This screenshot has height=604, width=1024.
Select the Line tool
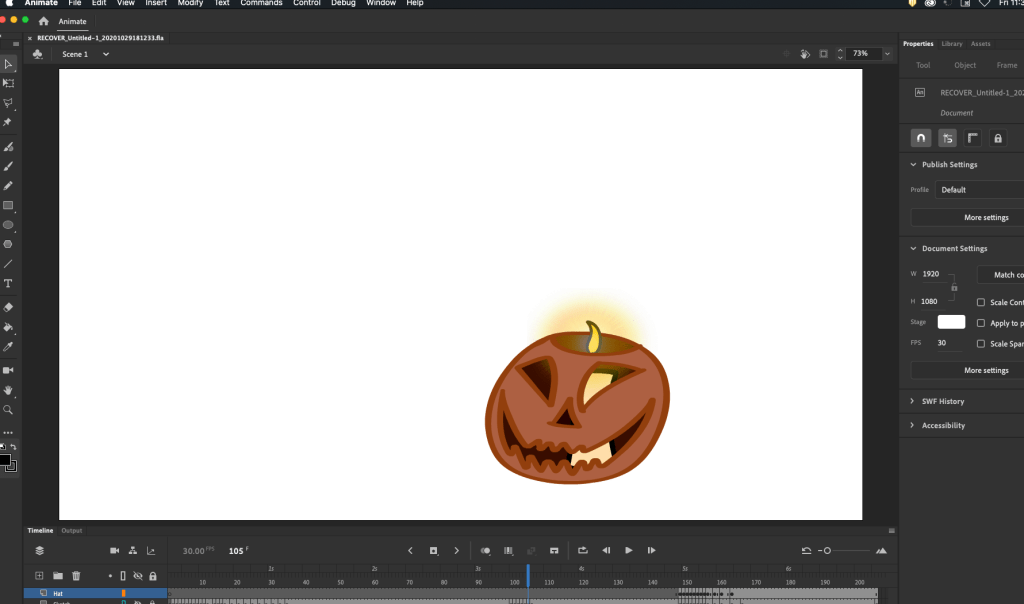8,264
